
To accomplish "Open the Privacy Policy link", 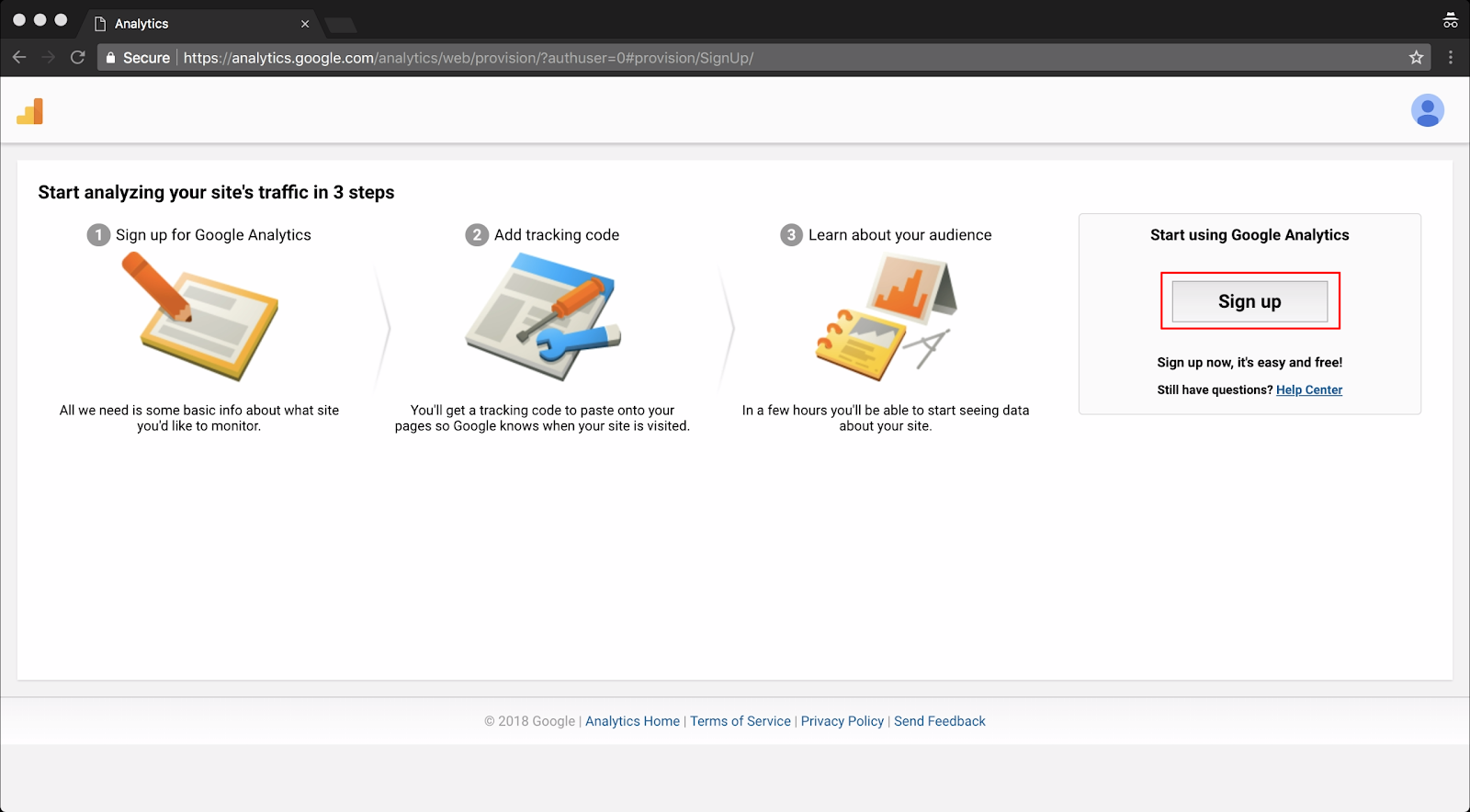I will (842, 721).
